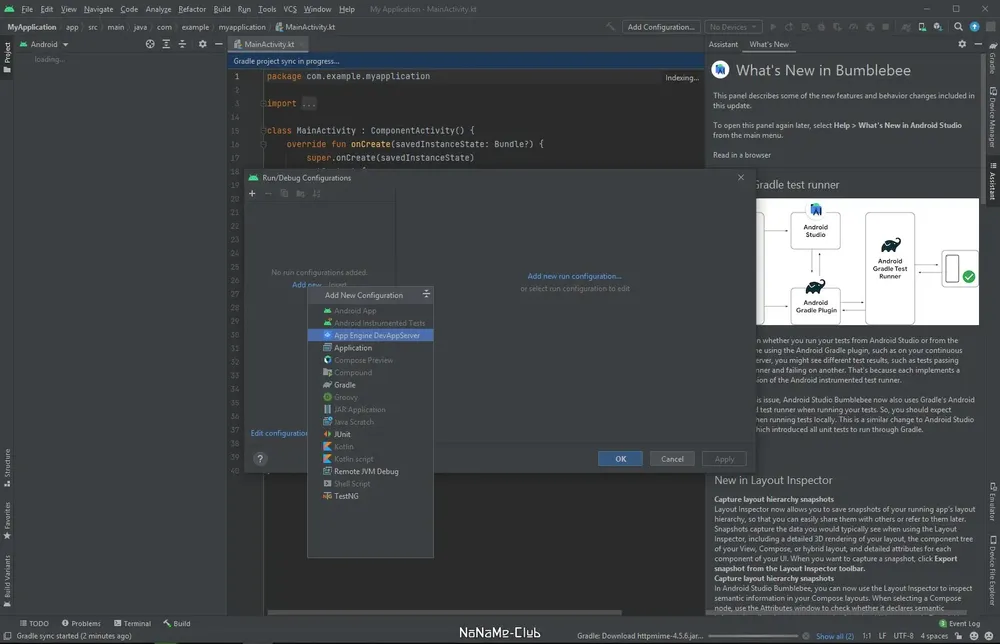Open the Assistant panel settings gear

coord(962,44)
